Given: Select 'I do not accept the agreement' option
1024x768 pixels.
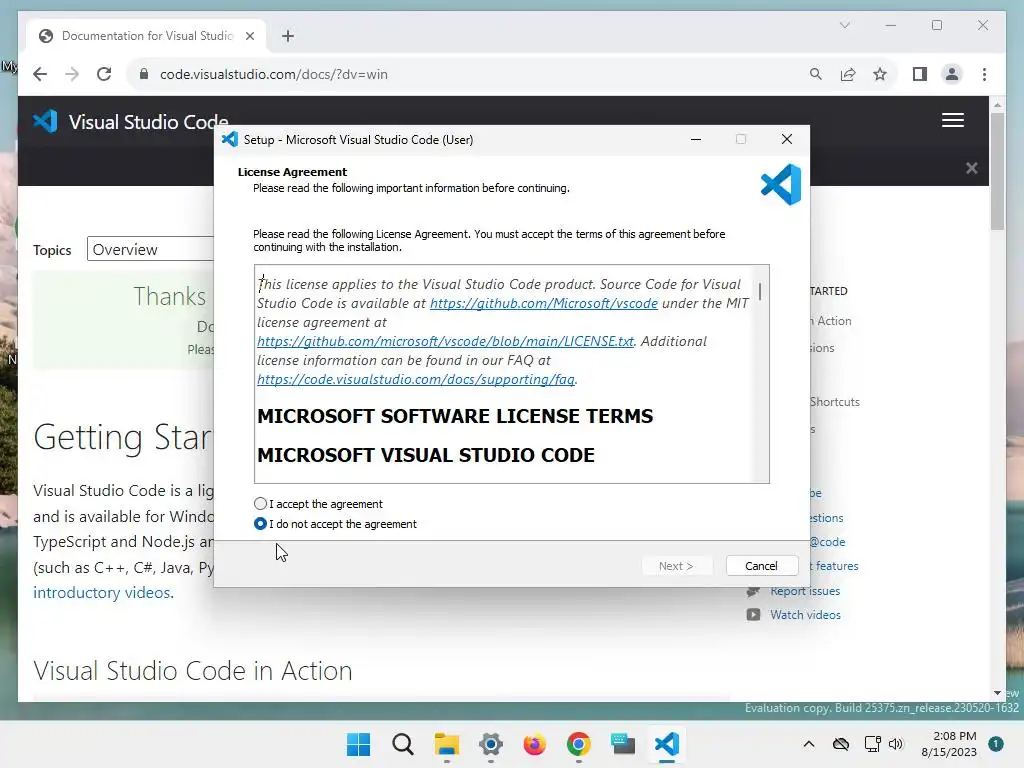Looking at the screenshot, I should (x=261, y=524).
